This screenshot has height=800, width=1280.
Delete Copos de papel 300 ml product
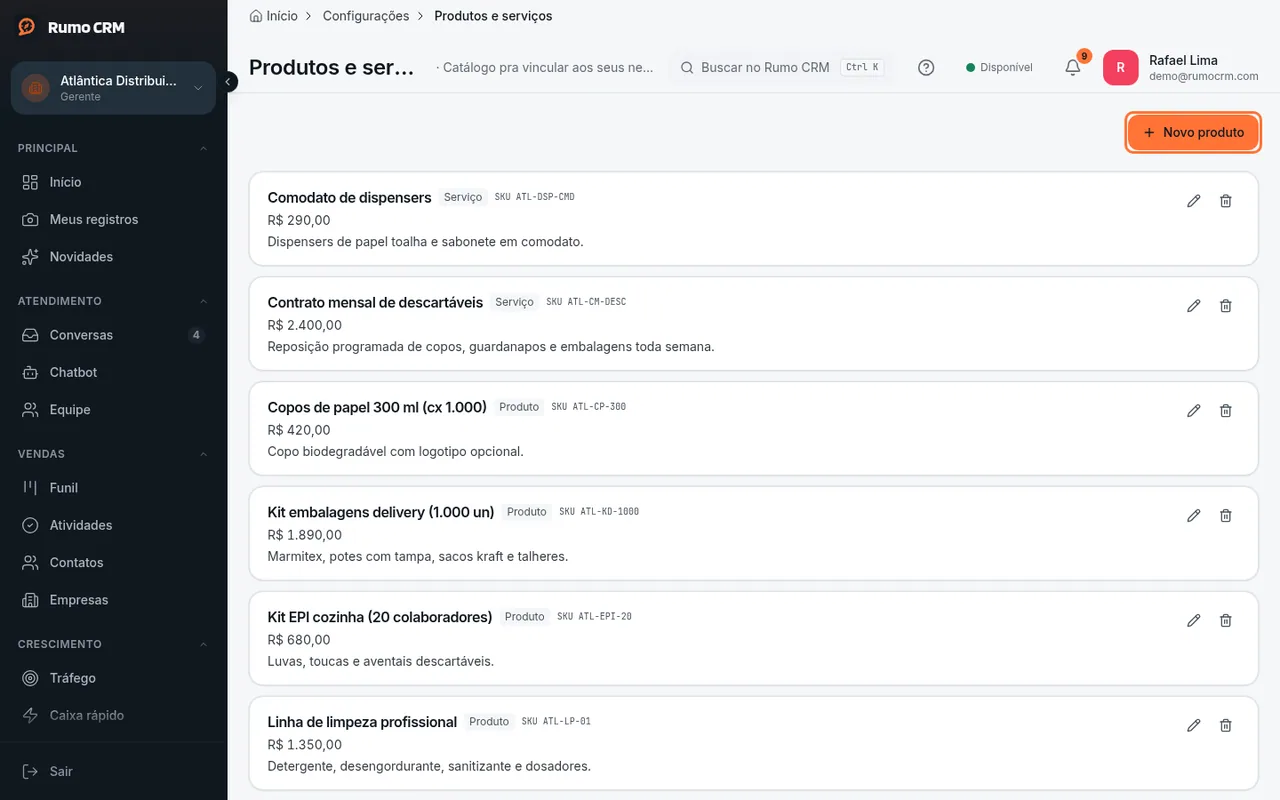coord(1226,411)
